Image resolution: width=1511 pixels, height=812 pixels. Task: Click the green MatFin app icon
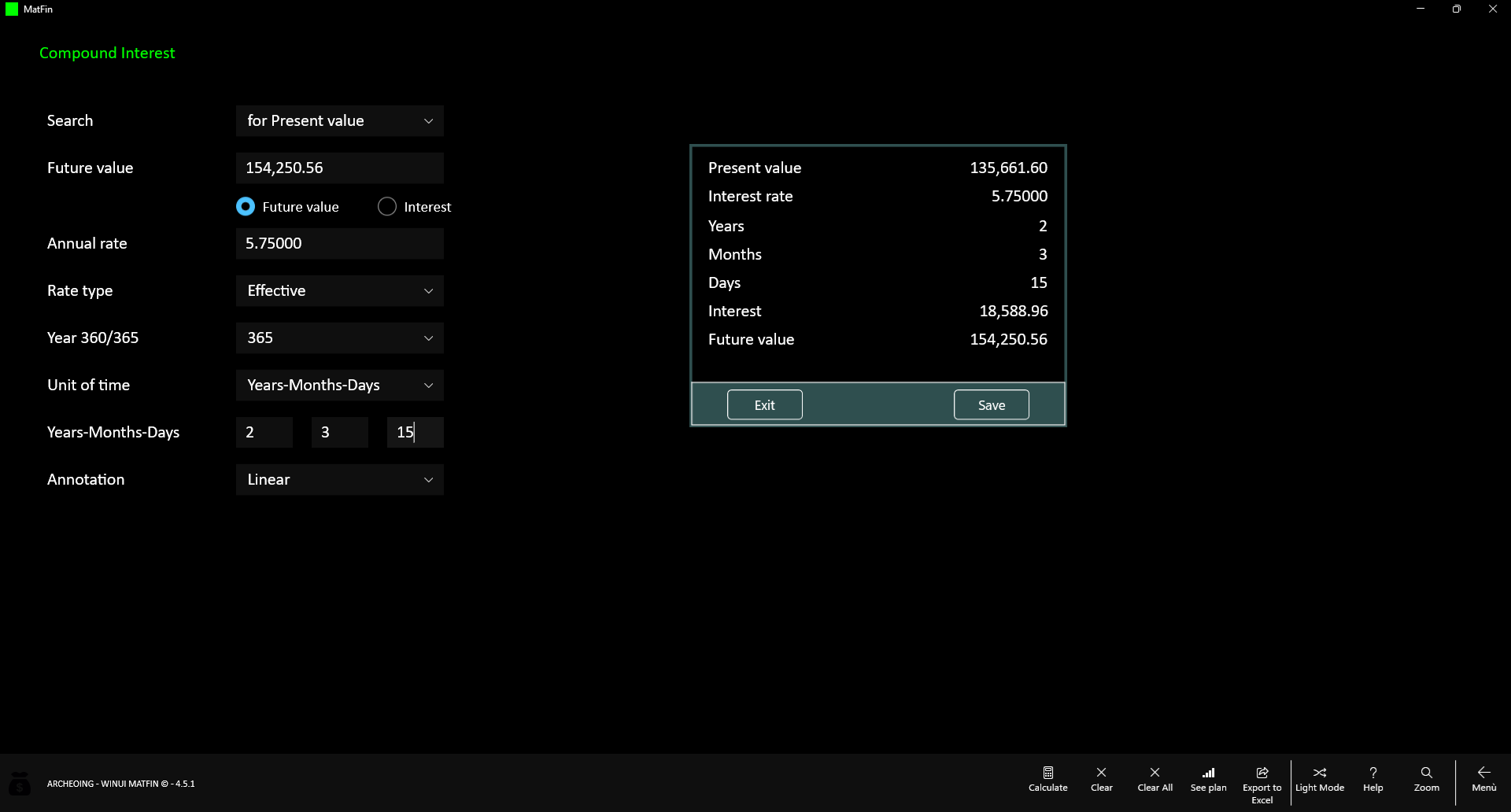[x=12, y=9]
